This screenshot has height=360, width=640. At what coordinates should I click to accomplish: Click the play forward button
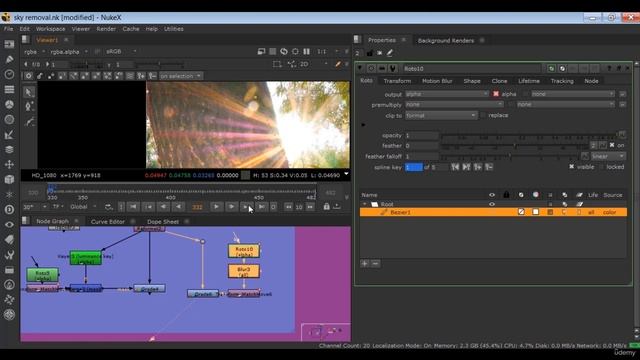point(216,207)
